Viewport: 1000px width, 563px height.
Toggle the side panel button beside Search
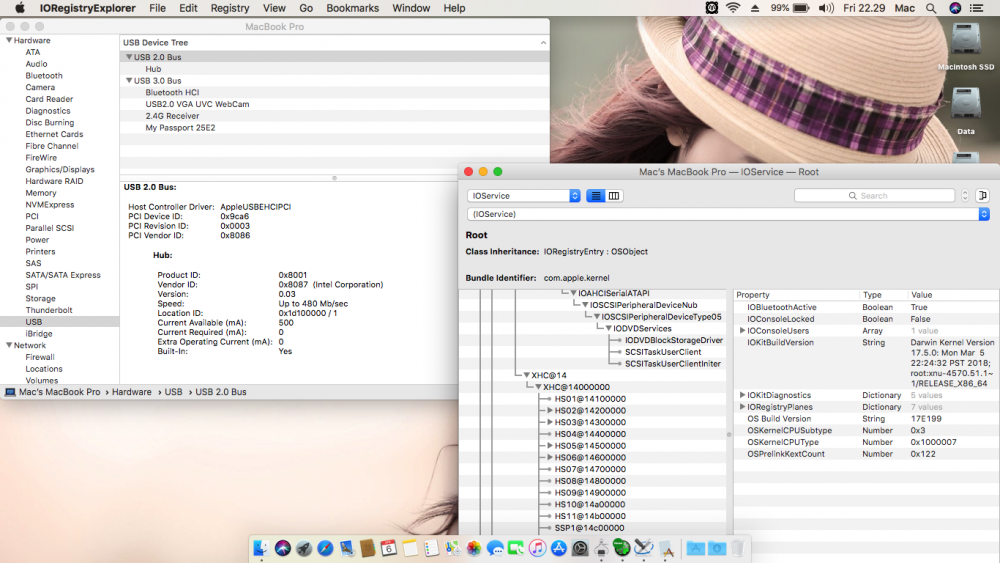(x=983, y=196)
